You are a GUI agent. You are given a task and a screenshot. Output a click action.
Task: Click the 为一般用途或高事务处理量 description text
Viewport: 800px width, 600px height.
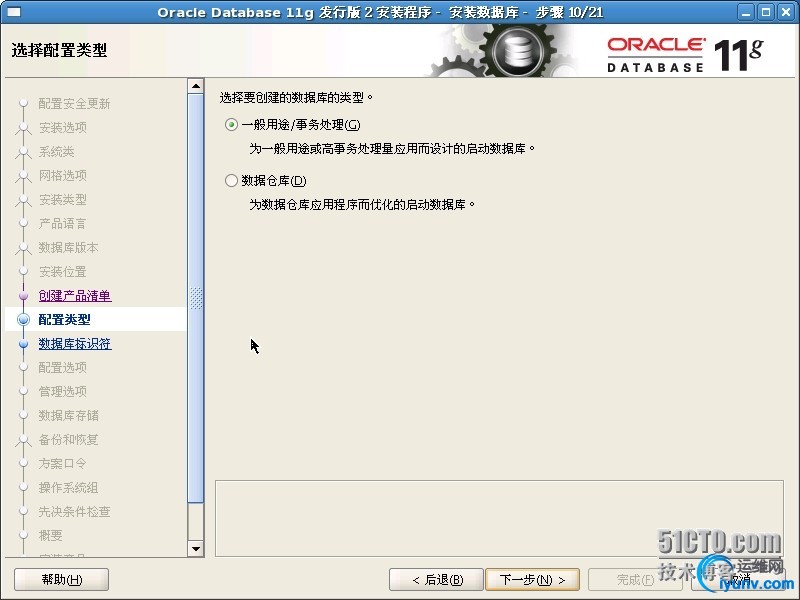coord(392,148)
